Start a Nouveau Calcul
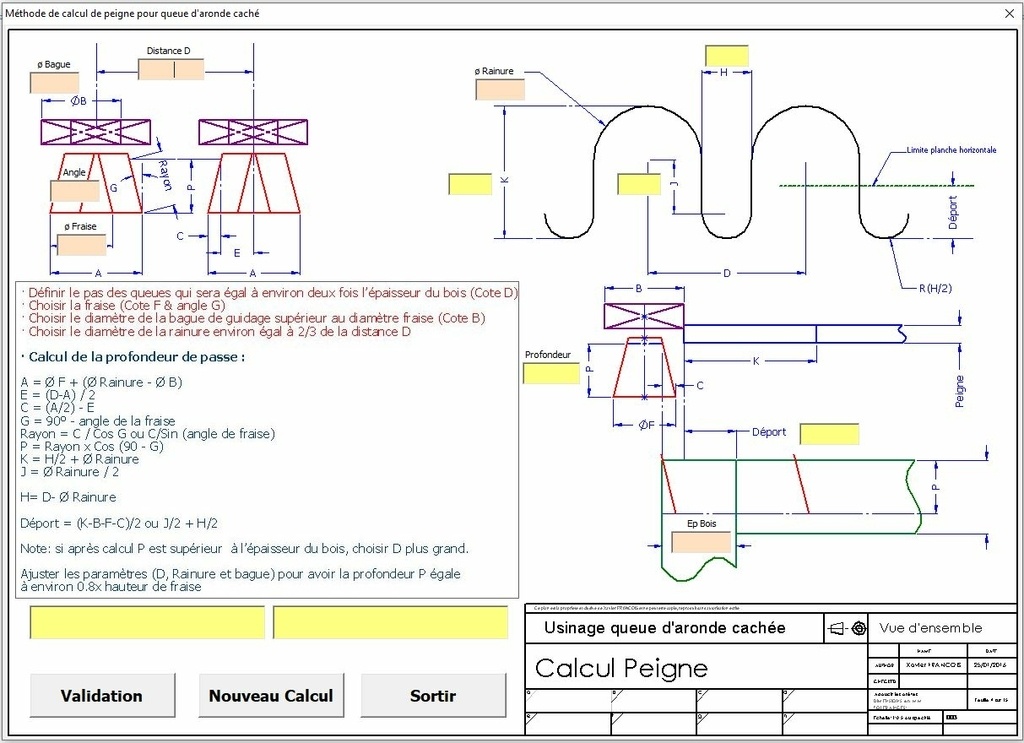Screen dimensions: 1024x743 click(x=270, y=695)
